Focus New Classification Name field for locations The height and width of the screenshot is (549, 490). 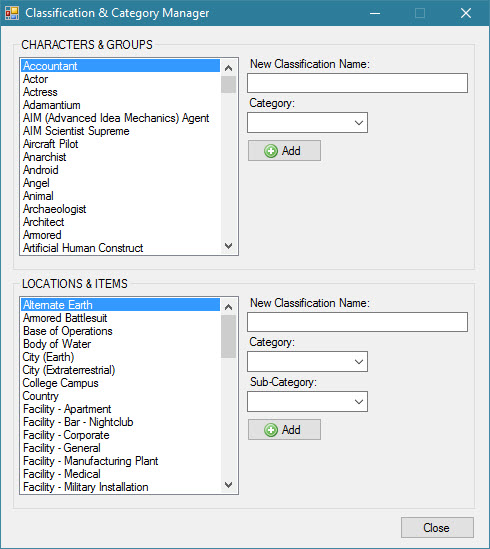pos(357,322)
